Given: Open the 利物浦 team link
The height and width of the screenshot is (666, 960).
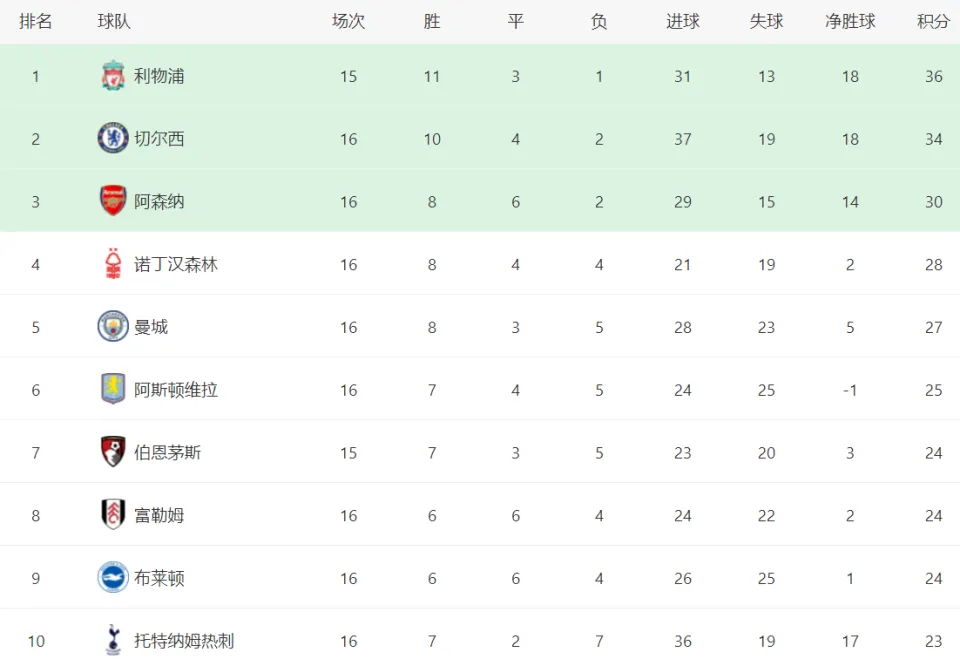Looking at the screenshot, I should [x=159, y=77].
